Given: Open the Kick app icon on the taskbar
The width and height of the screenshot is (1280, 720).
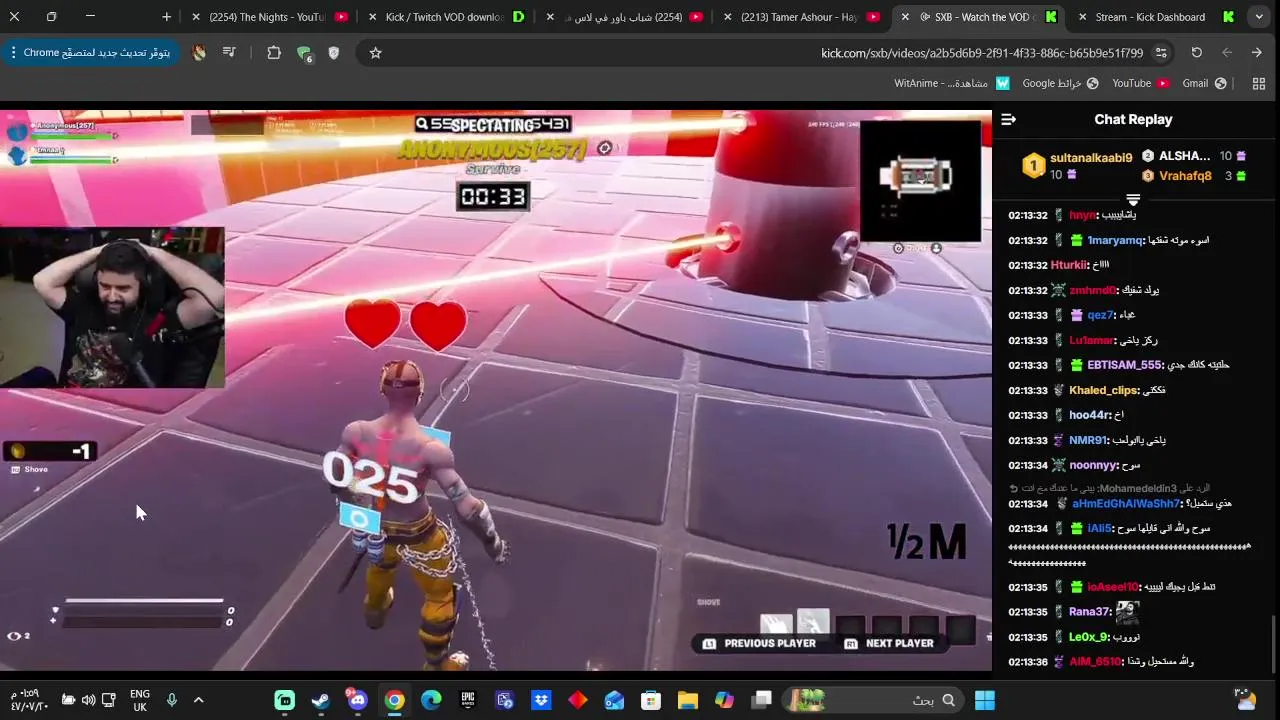Looking at the screenshot, I should [x=285, y=700].
